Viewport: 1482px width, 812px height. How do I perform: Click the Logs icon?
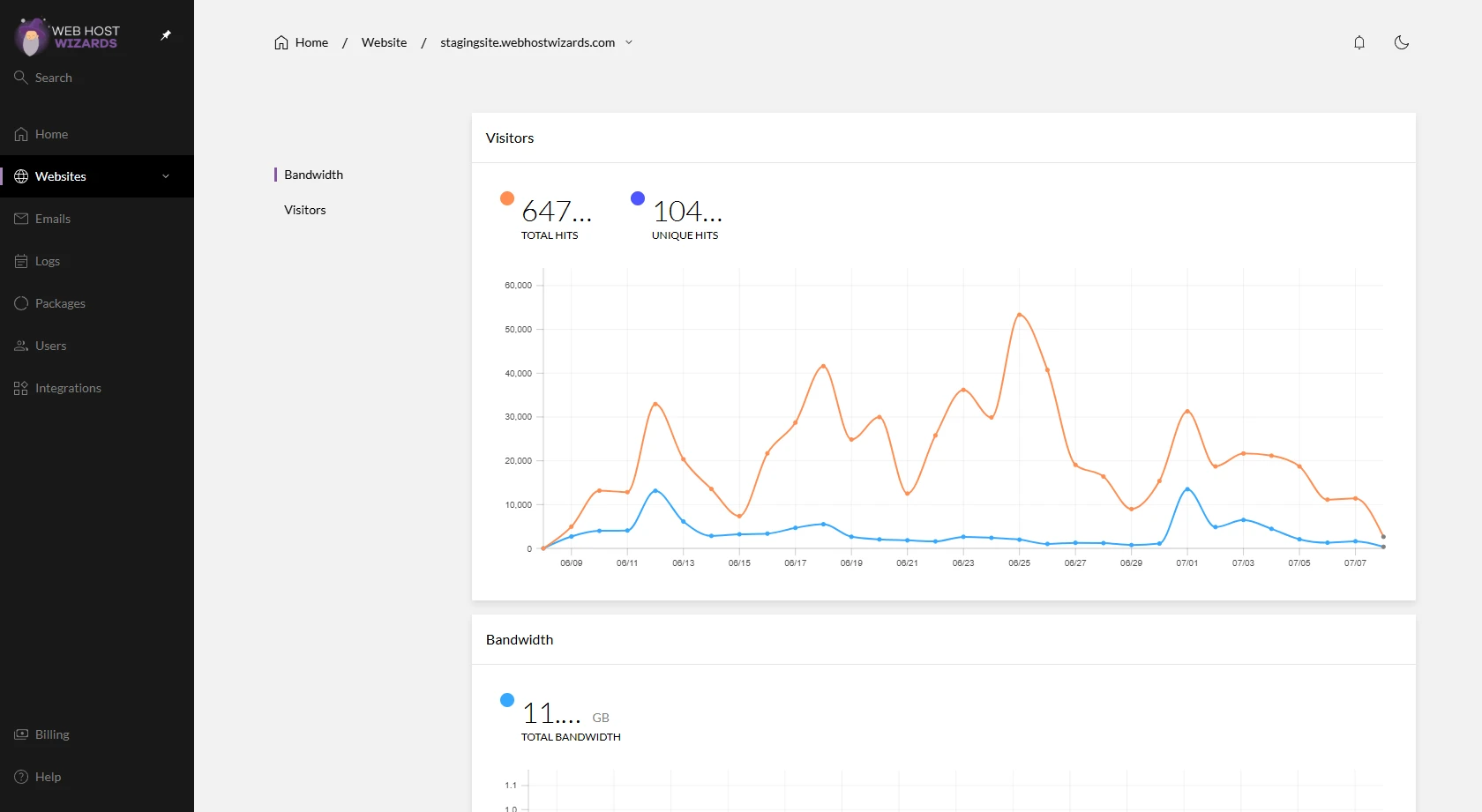(21, 261)
